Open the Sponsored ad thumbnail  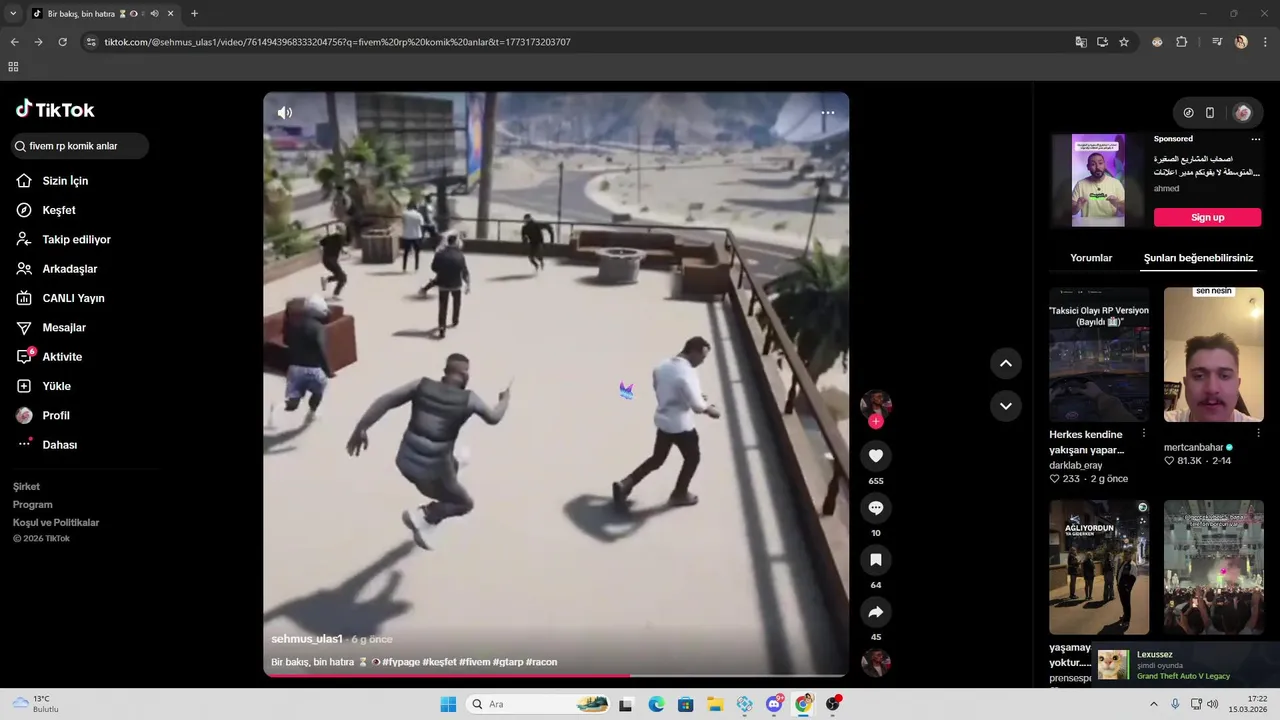[1098, 180]
